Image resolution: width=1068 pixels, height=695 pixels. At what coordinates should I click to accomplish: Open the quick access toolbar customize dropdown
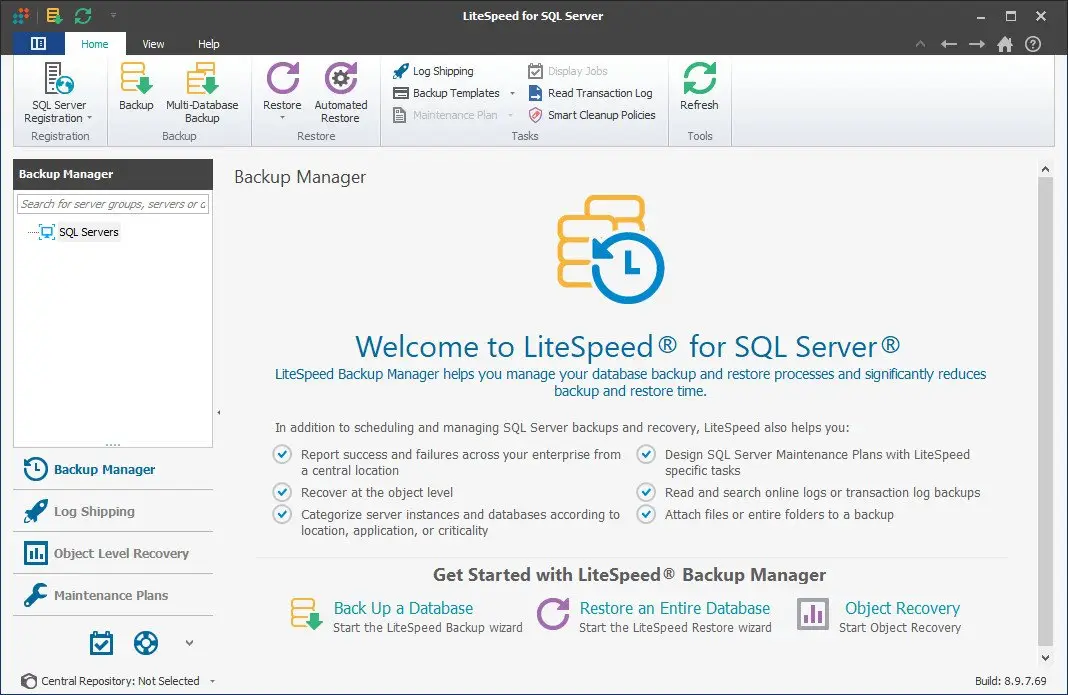click(113, 15)
